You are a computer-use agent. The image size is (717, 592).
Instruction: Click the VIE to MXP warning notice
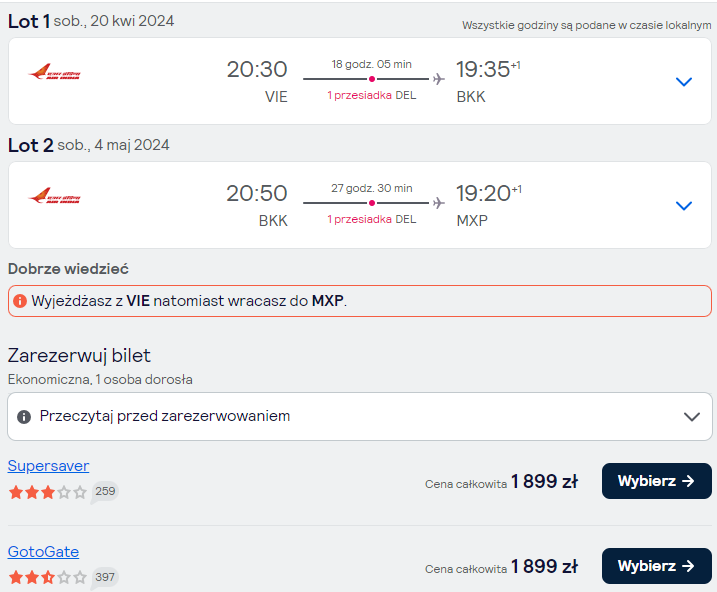point(360,301)
